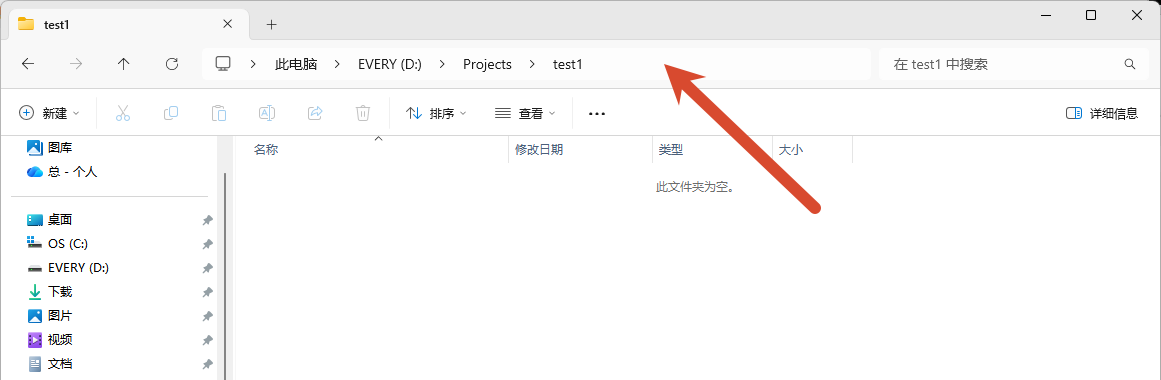Add a new tab with plus button
Screen dimensions: 1161x380
pos(272,24)
